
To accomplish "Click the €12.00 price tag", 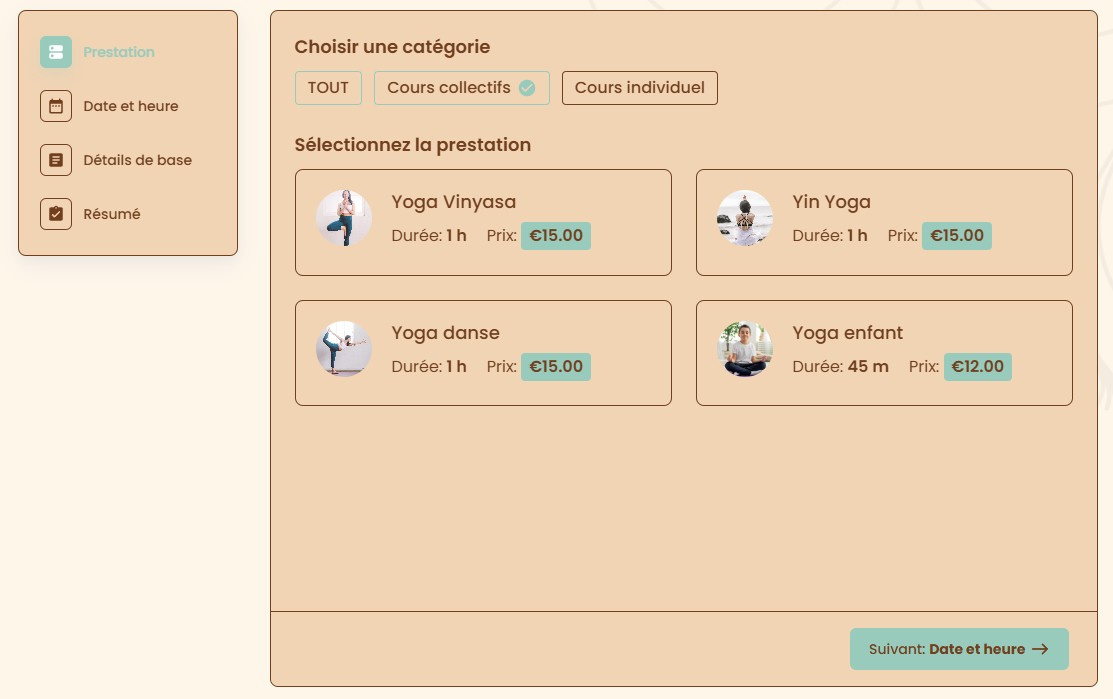I will [x=977, y=367].
